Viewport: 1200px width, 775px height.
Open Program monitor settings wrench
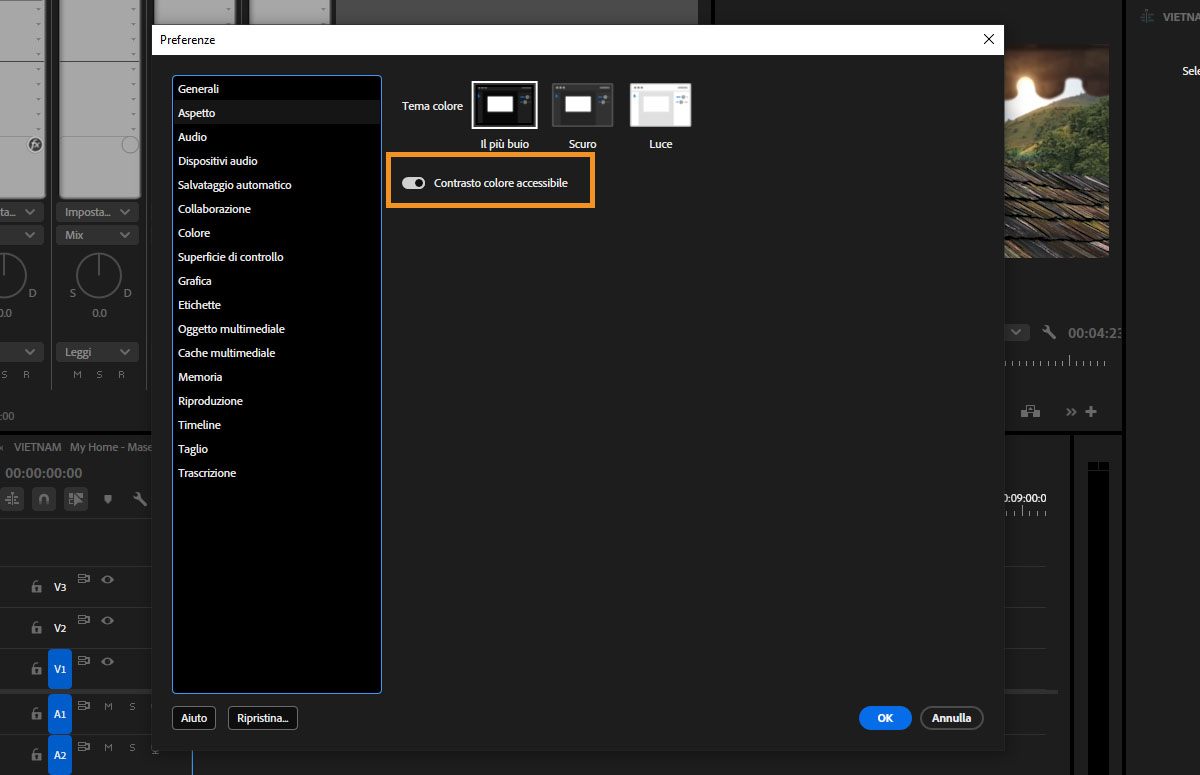(1049, 332)
